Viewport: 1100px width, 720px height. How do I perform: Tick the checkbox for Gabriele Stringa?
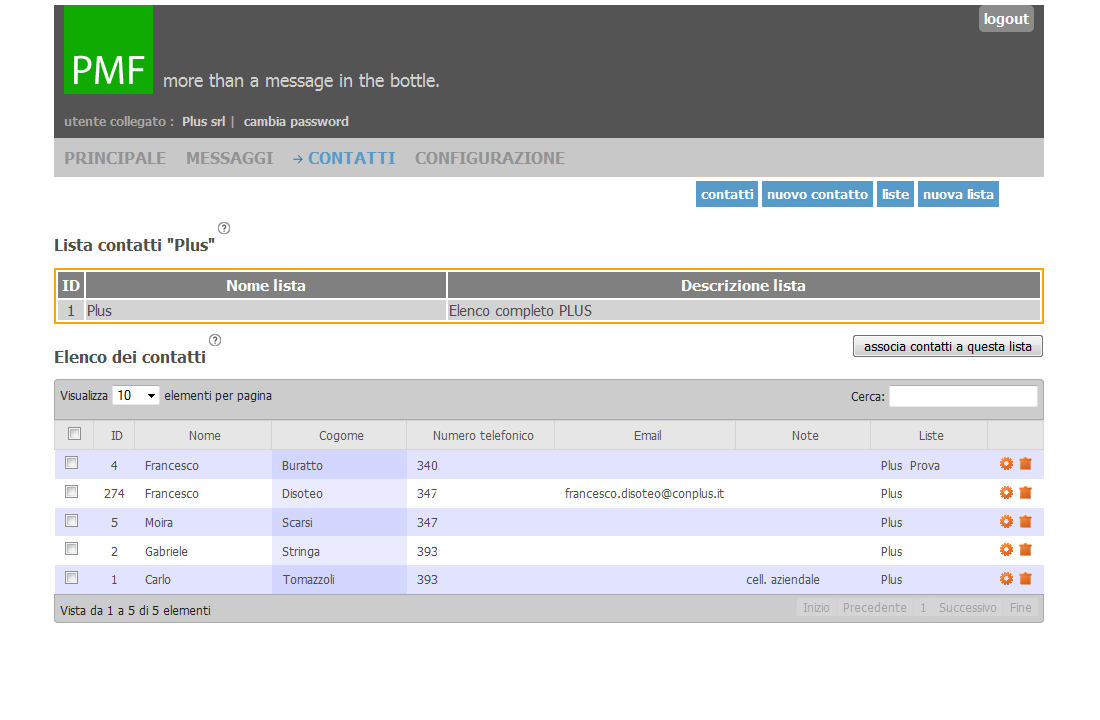pos(72,548)
